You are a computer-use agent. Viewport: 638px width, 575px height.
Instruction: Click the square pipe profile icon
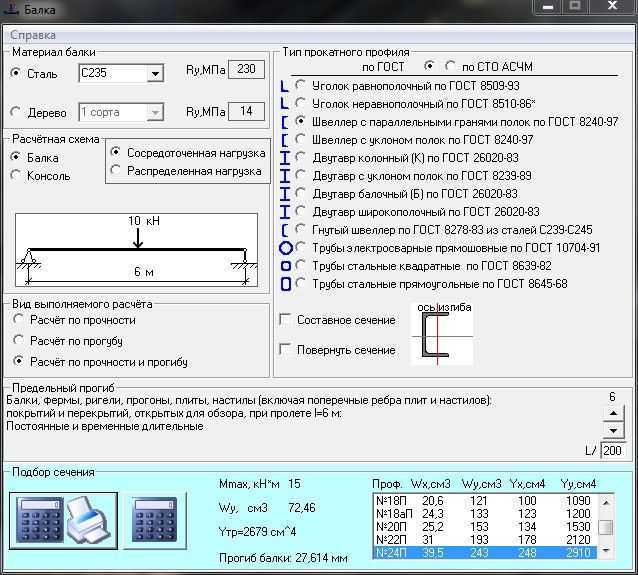(x=286, y=266)
